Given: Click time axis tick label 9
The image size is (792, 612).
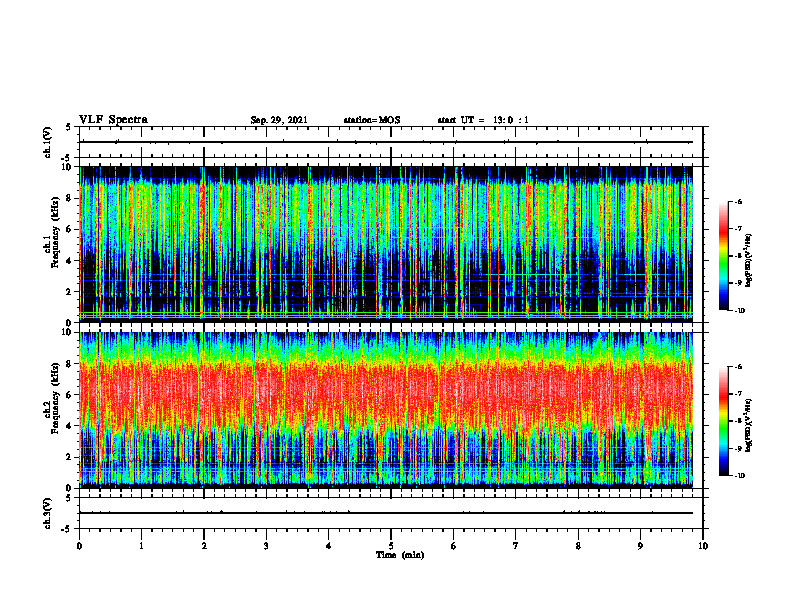Looking at the screenshot, I should (640, 546).
